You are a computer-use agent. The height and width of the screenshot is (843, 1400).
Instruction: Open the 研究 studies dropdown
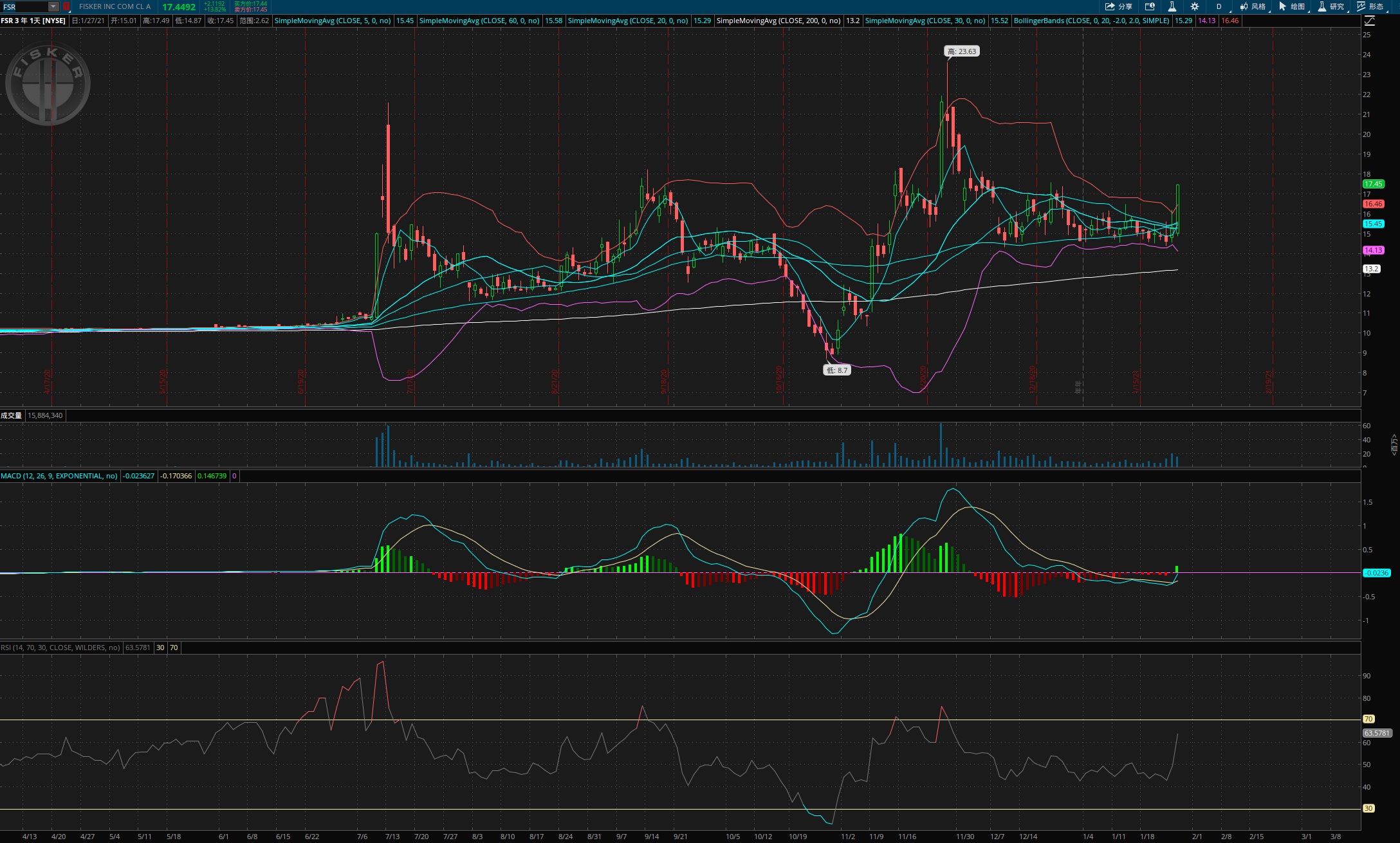point(1331,6)
